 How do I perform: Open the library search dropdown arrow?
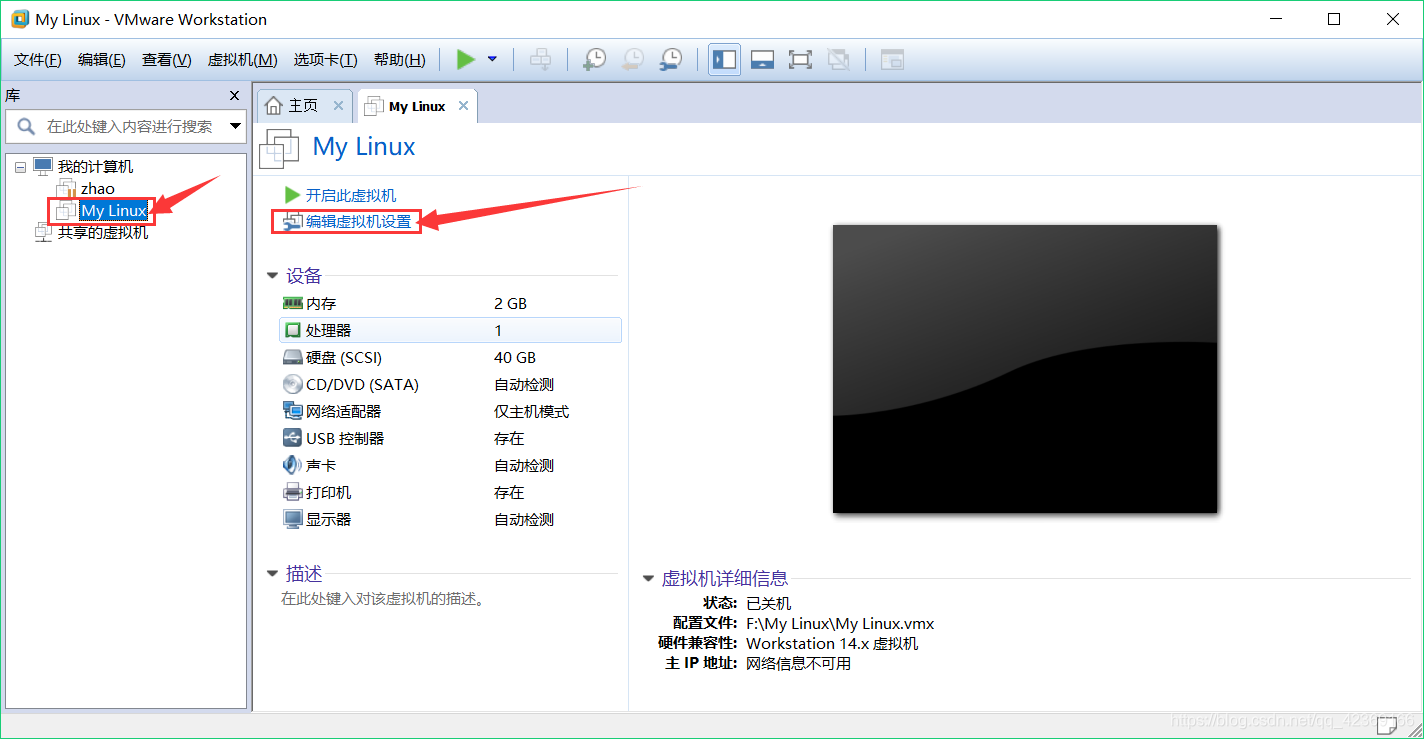pos(236,127)
